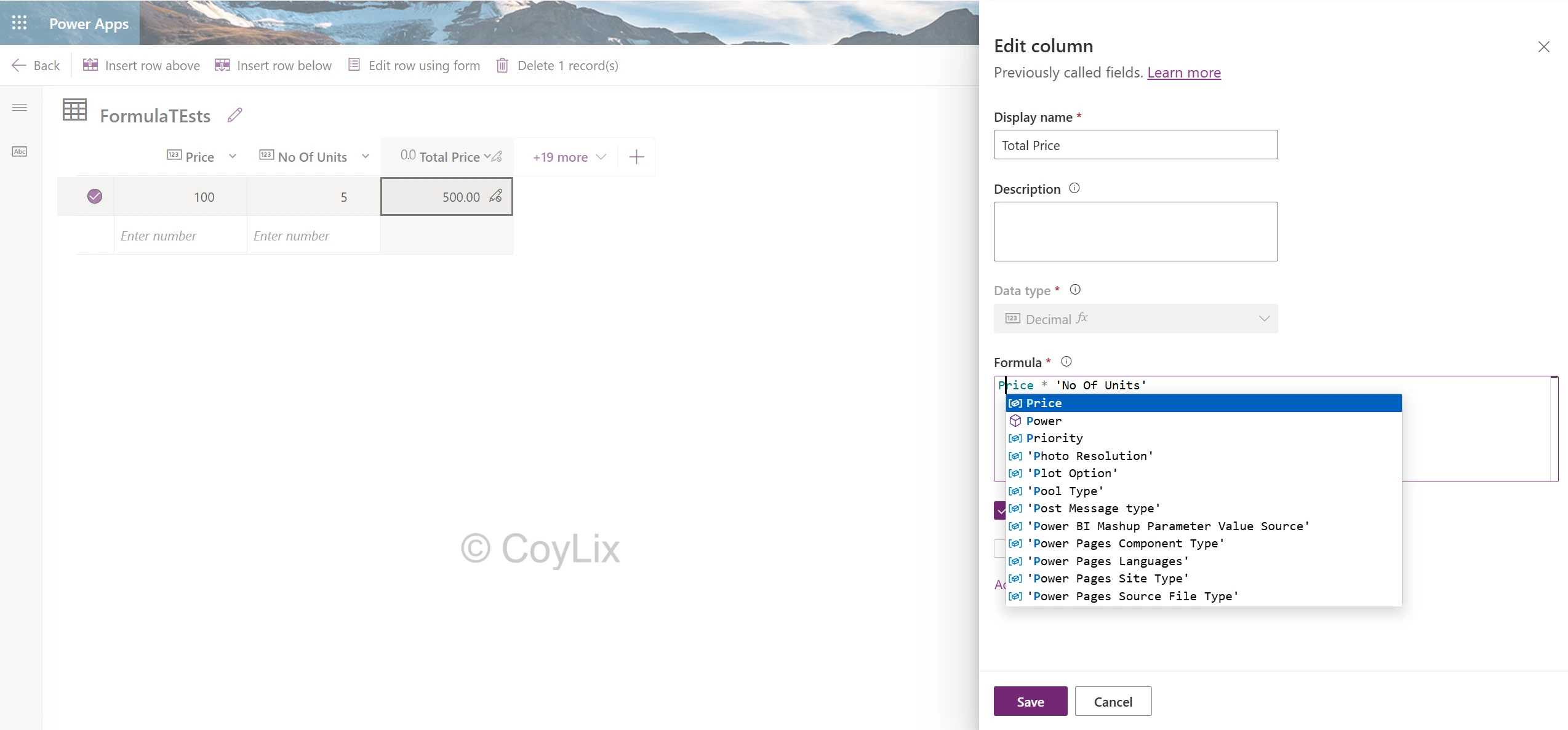
Task: Toggle the hamburger navigation menu
Action: (x=20, y=108)
